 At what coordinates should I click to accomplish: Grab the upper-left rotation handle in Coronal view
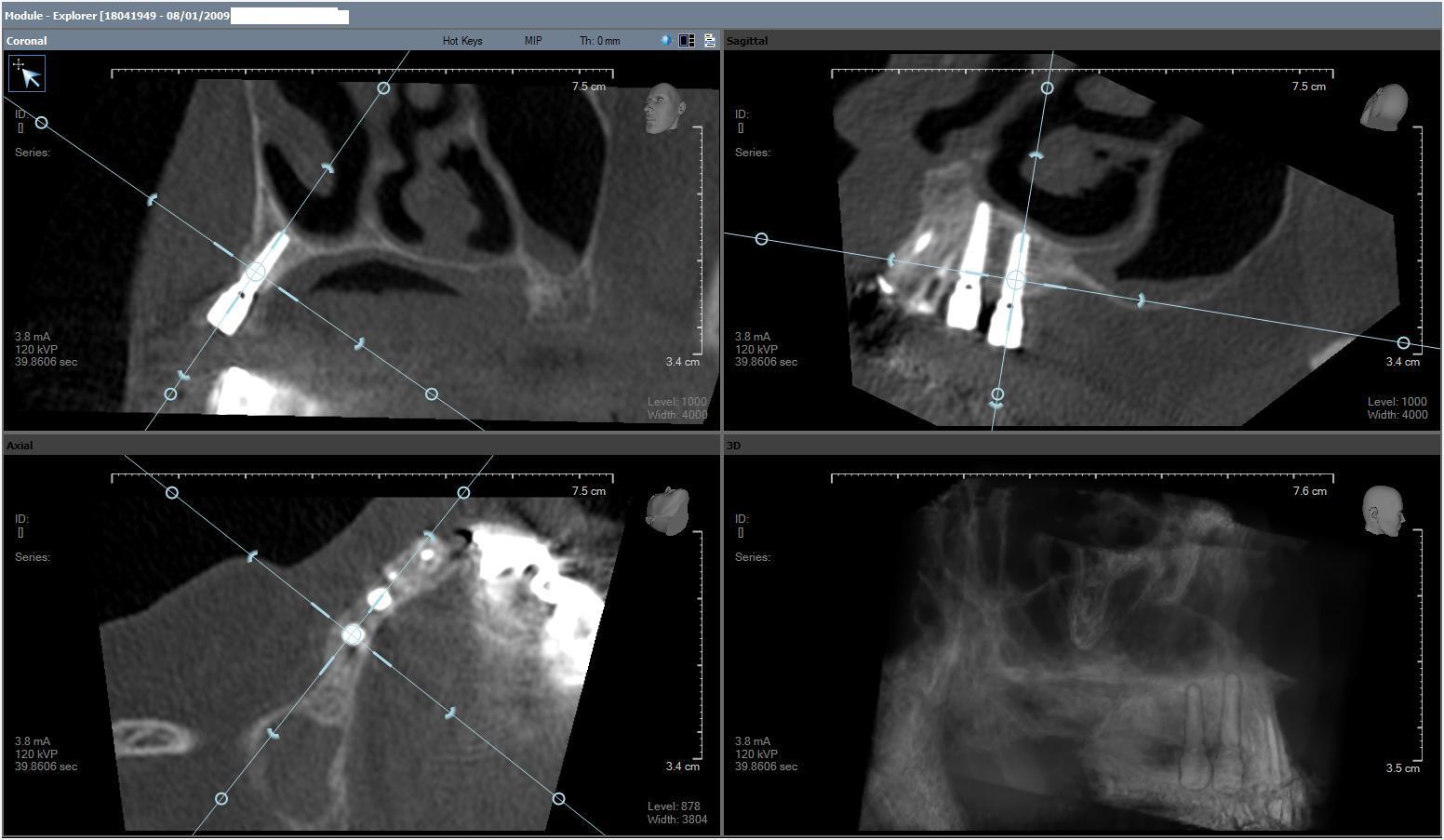pyautogui.click(x=41, y=123)
